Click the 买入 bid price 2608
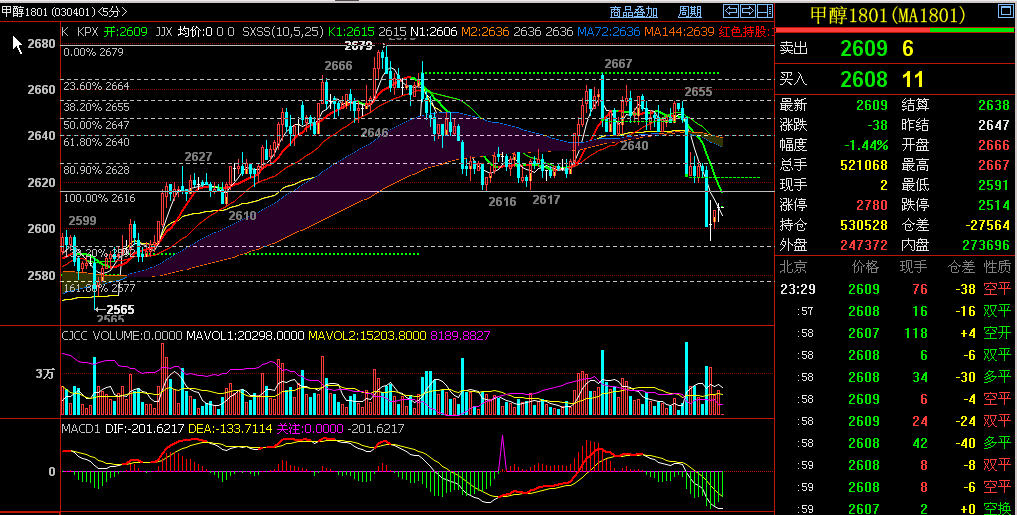Image resolution: width=1017 pixels, height=515 pixels. point(862,79)
